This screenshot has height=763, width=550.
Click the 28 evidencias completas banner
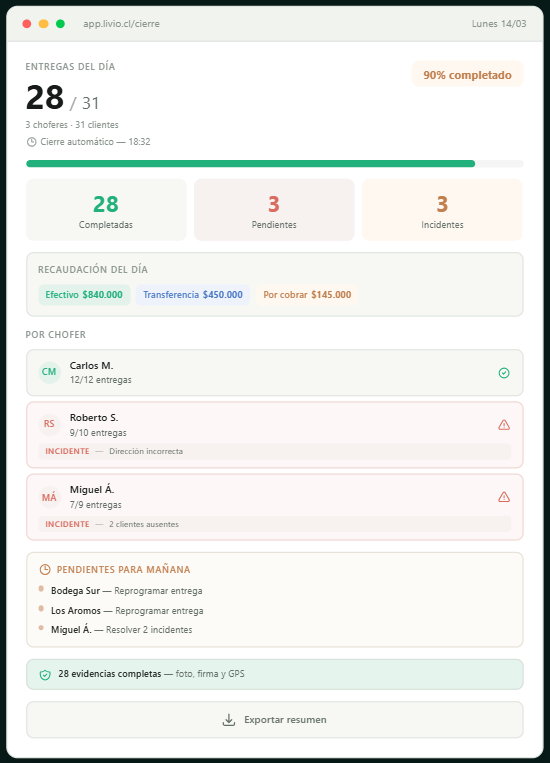point(275,674)
